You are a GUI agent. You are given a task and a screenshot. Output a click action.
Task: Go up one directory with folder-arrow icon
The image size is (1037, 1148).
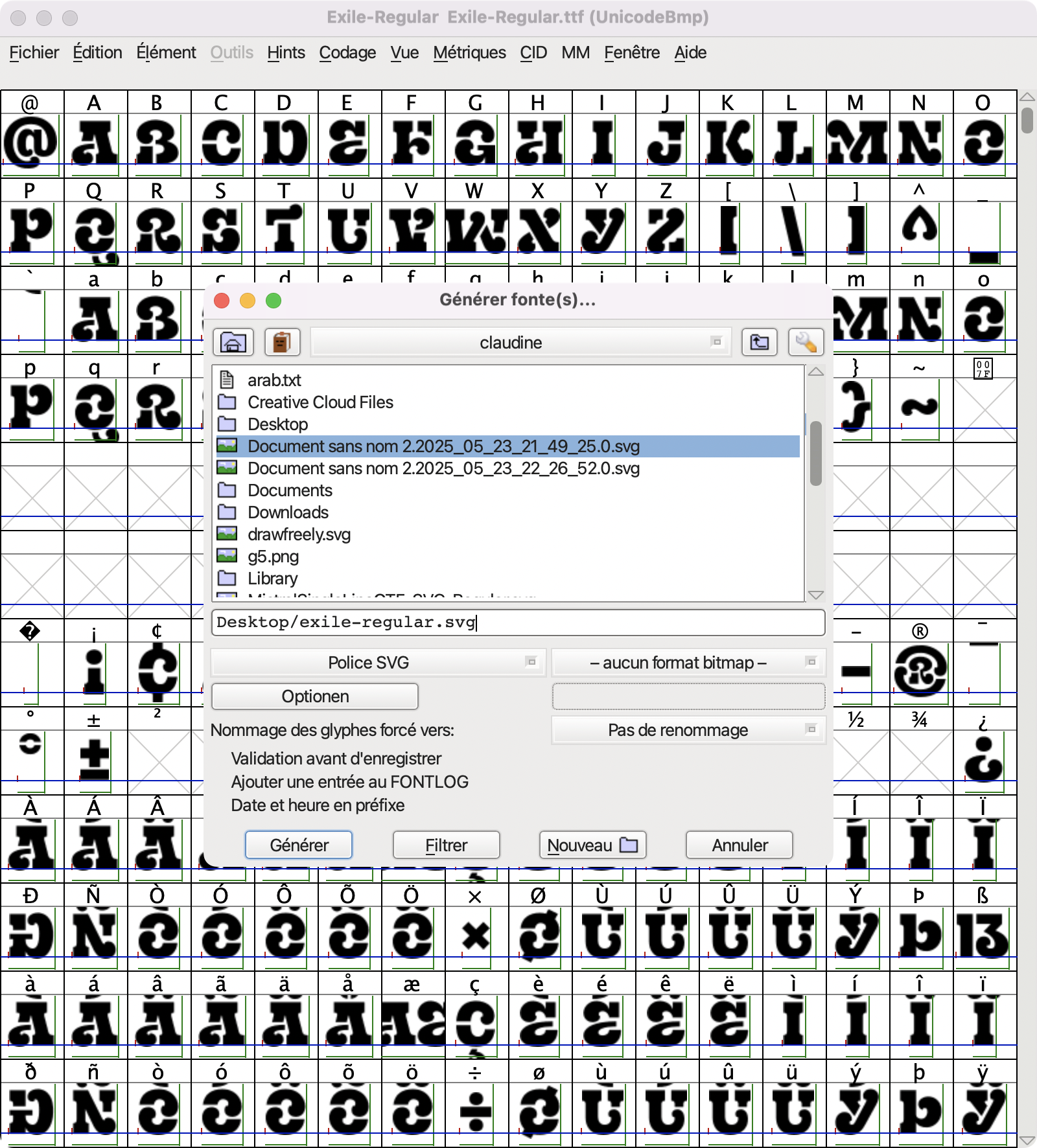[x=759, y=342]
